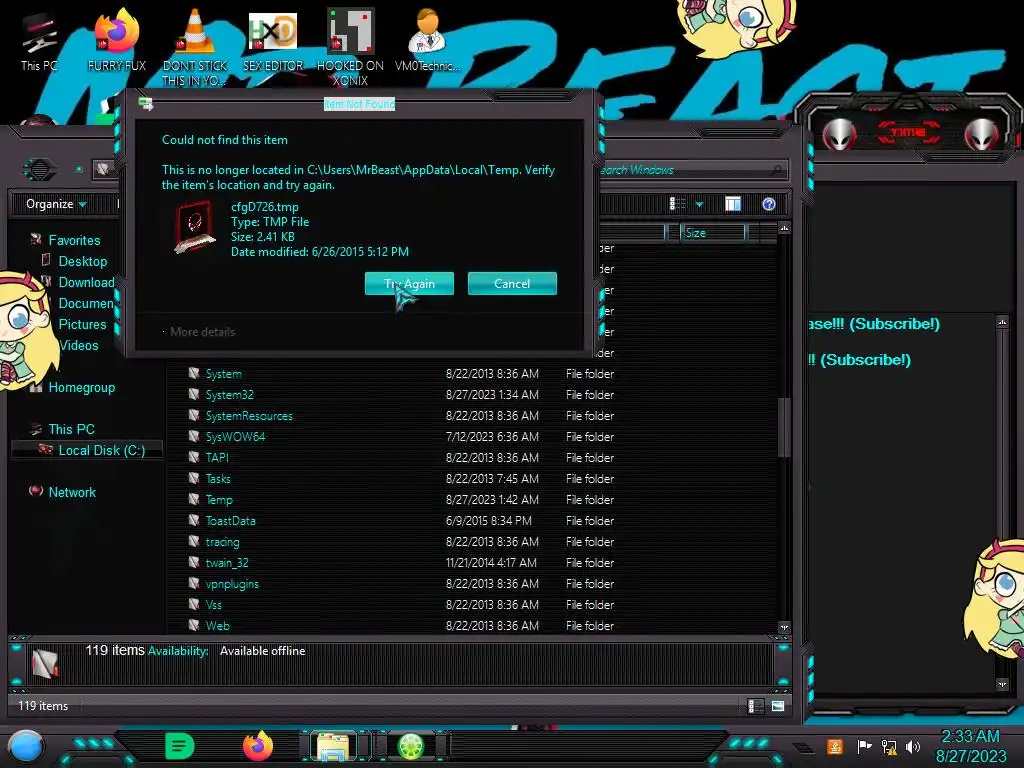Launch the Firefox shortcut labeled FURRY FUX

[x=117, y=40]
